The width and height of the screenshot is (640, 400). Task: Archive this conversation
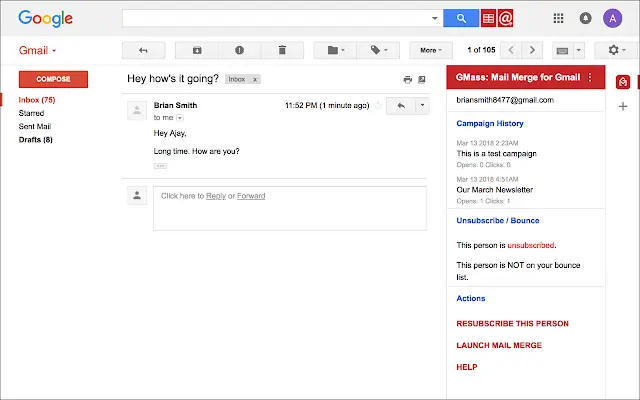tap(197, 50)
